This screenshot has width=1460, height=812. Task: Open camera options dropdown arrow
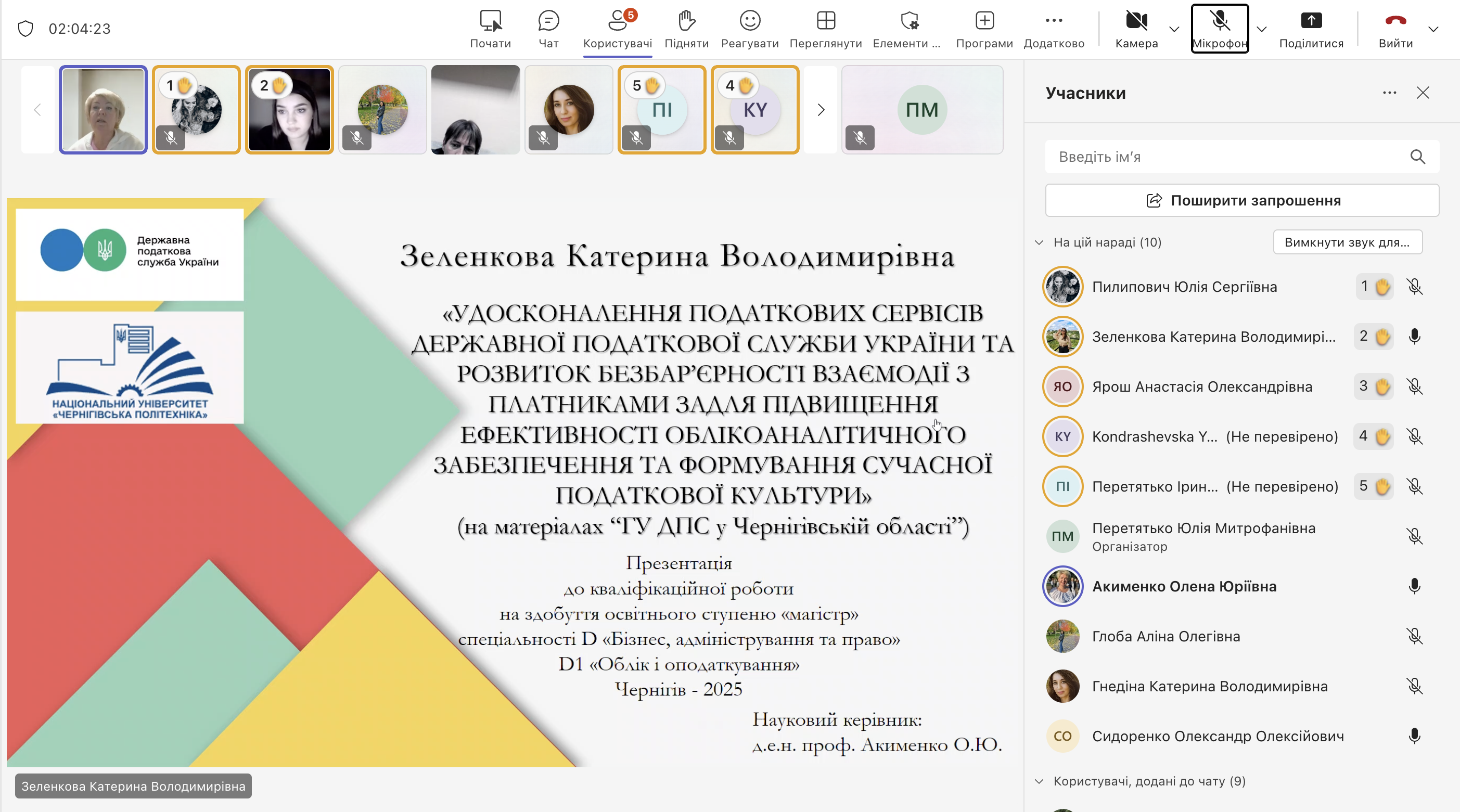[x=1174, y=29]
